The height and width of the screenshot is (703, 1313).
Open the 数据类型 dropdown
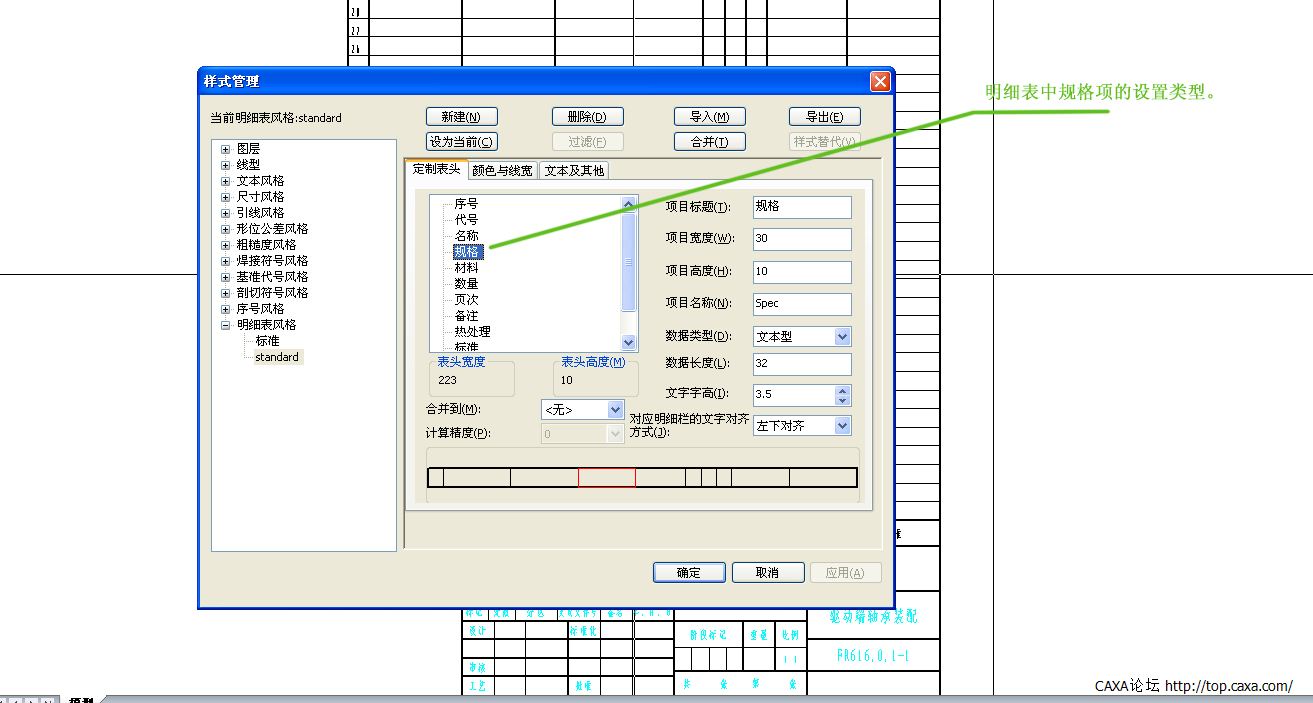pyautogui.click(x=842, y=337)
